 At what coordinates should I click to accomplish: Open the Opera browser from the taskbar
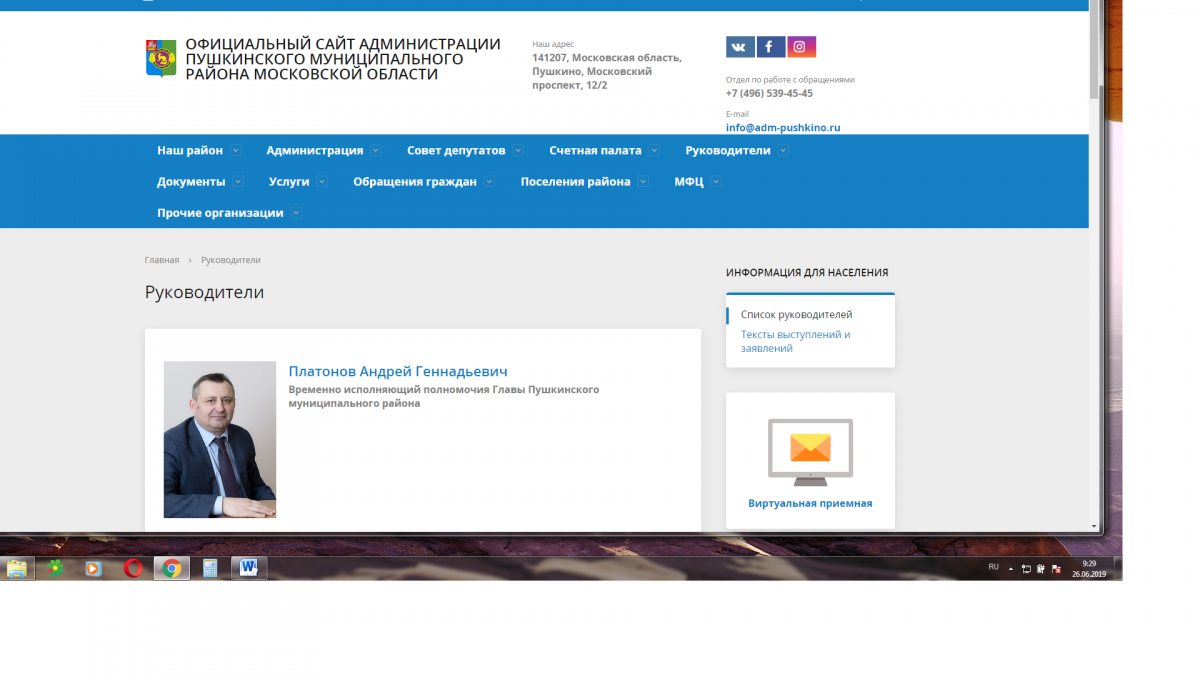[133, 568]
